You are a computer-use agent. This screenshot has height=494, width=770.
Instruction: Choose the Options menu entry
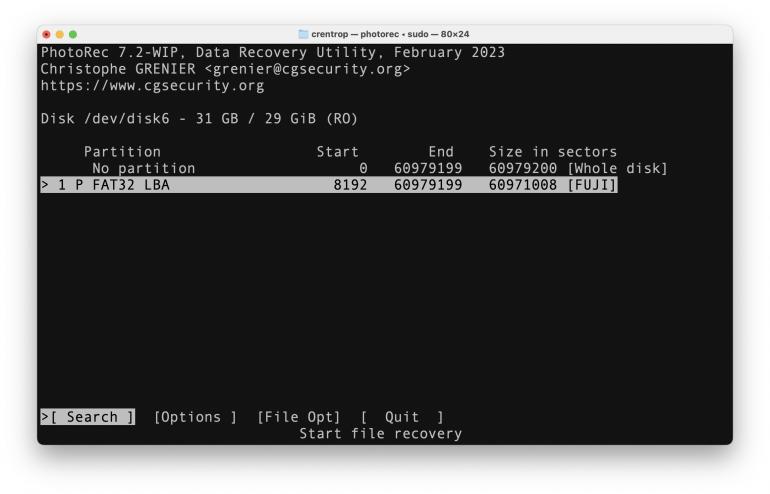pyautogui.click(x=195, y=417)
